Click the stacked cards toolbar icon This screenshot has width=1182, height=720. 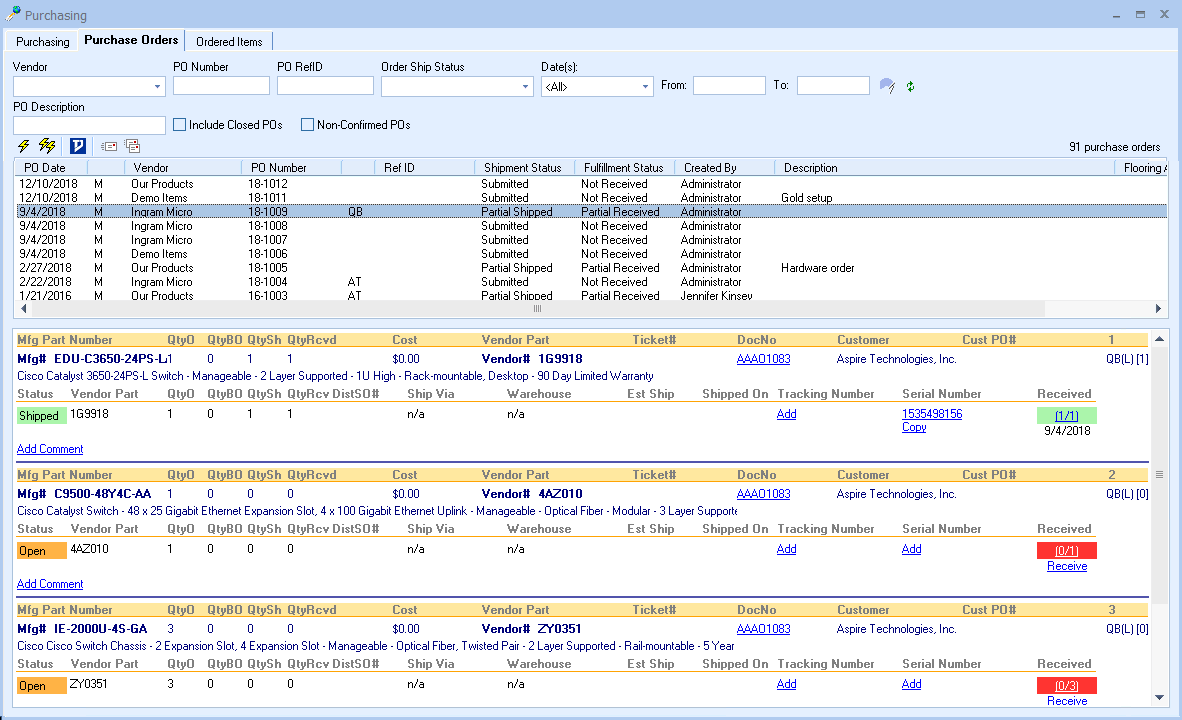(132, 146)
